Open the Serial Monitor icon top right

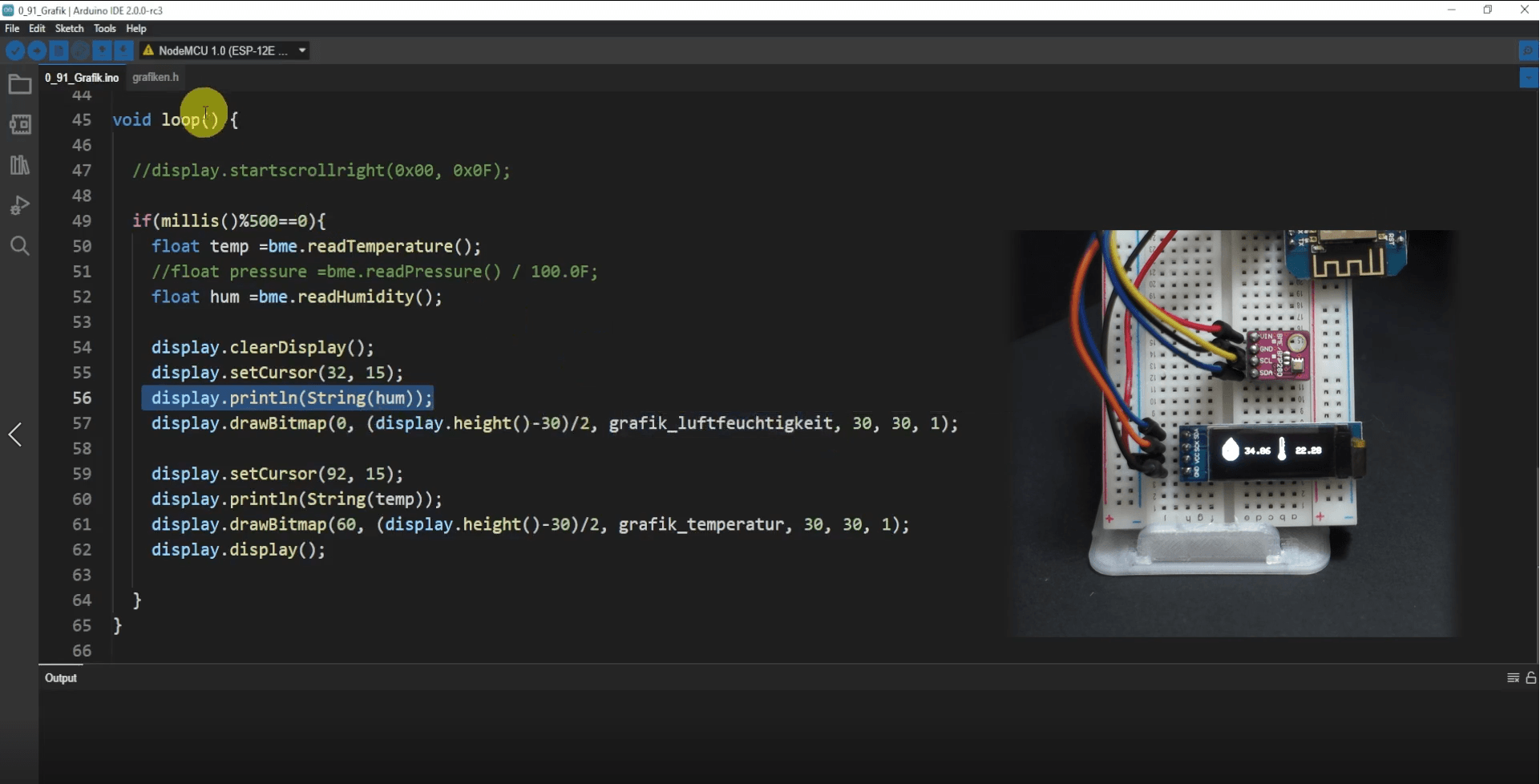[1529, 51]
